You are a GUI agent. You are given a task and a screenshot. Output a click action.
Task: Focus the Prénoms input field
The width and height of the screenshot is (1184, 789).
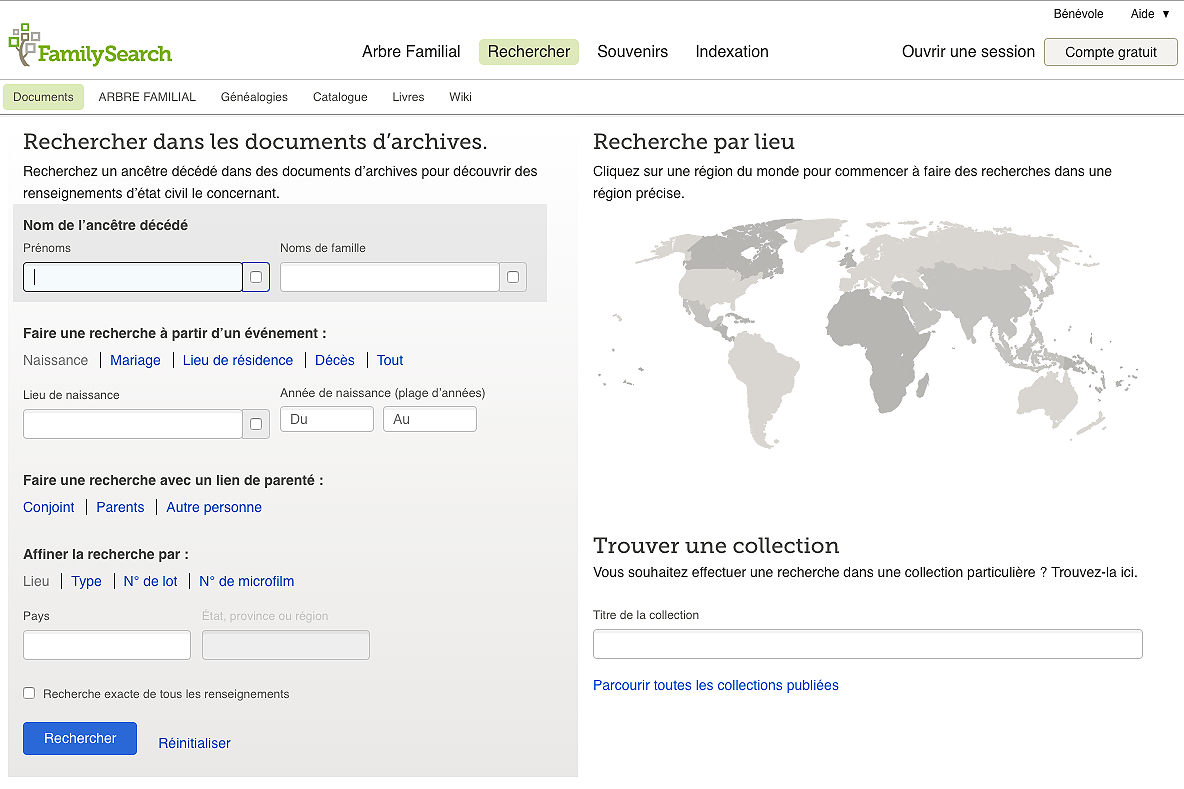pos(133,277)
